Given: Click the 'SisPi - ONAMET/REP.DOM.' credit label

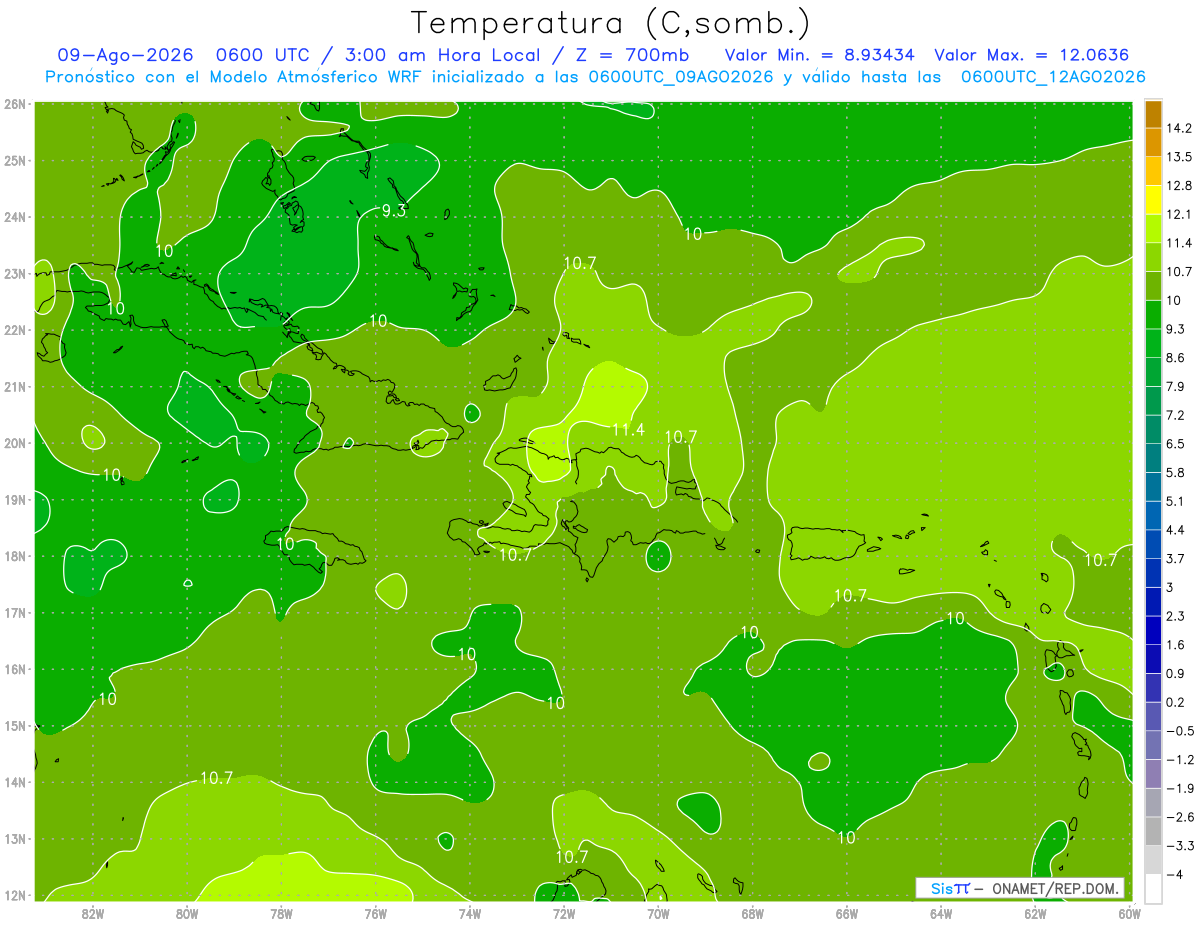Looking at the screenshot, I should point(1019,888).
